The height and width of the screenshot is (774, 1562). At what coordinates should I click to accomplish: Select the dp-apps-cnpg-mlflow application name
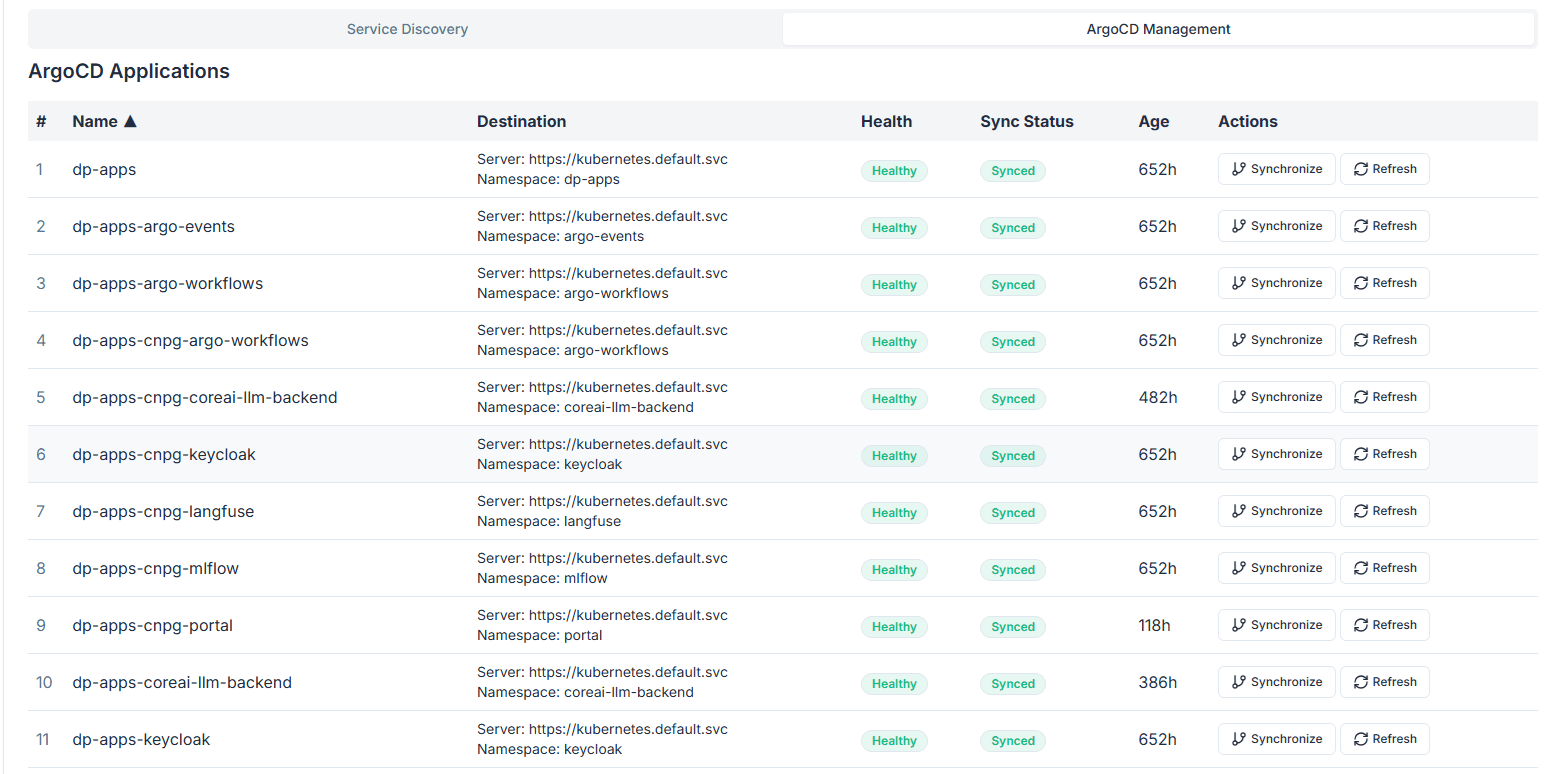click(x=155, y=568)
